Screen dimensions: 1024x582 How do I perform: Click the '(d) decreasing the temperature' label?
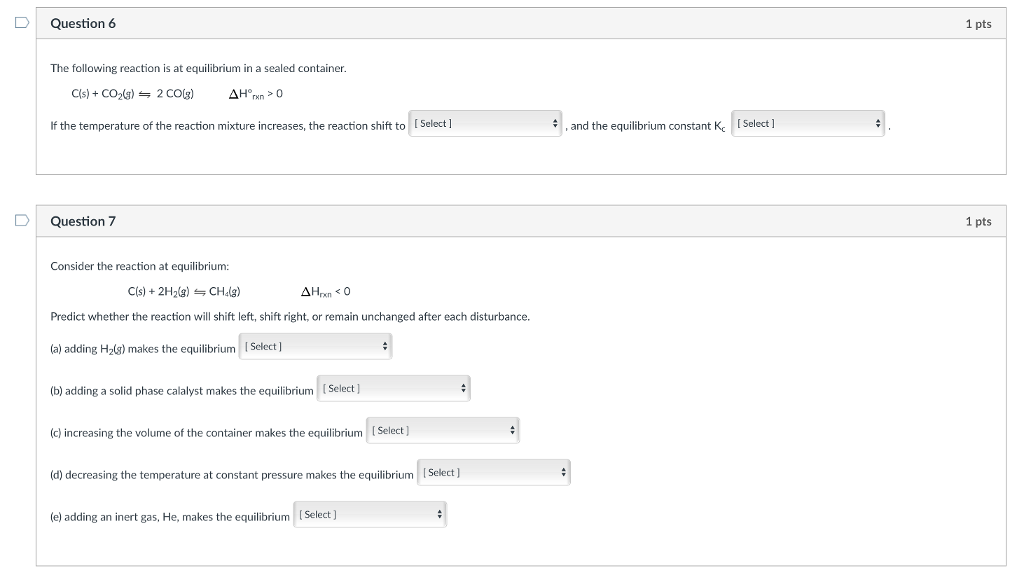(232, 475)
